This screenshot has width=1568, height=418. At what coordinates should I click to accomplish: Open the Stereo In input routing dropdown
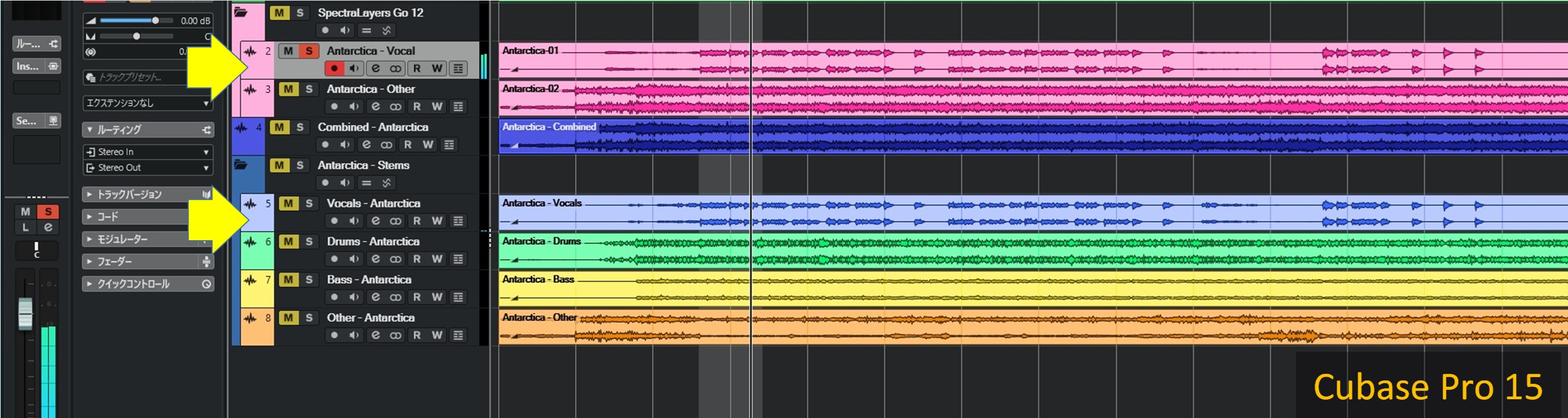point(147,152)
